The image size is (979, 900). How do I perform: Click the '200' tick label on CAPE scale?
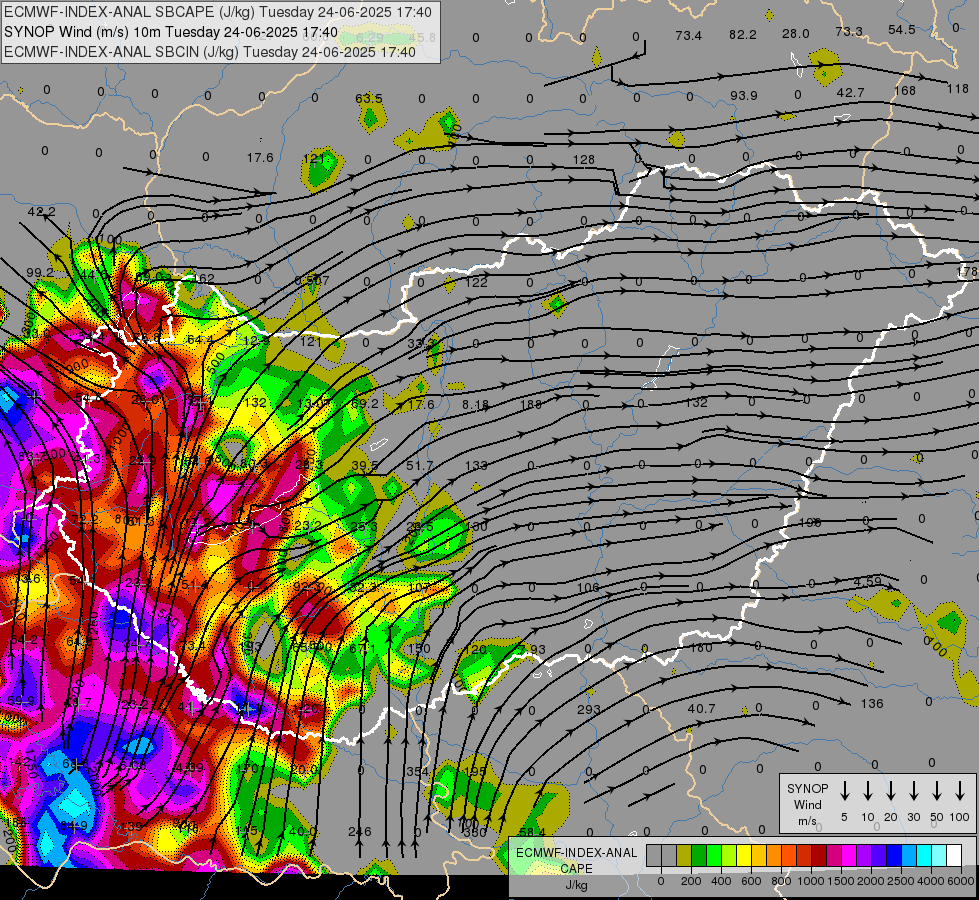click(x=691, y=881)
